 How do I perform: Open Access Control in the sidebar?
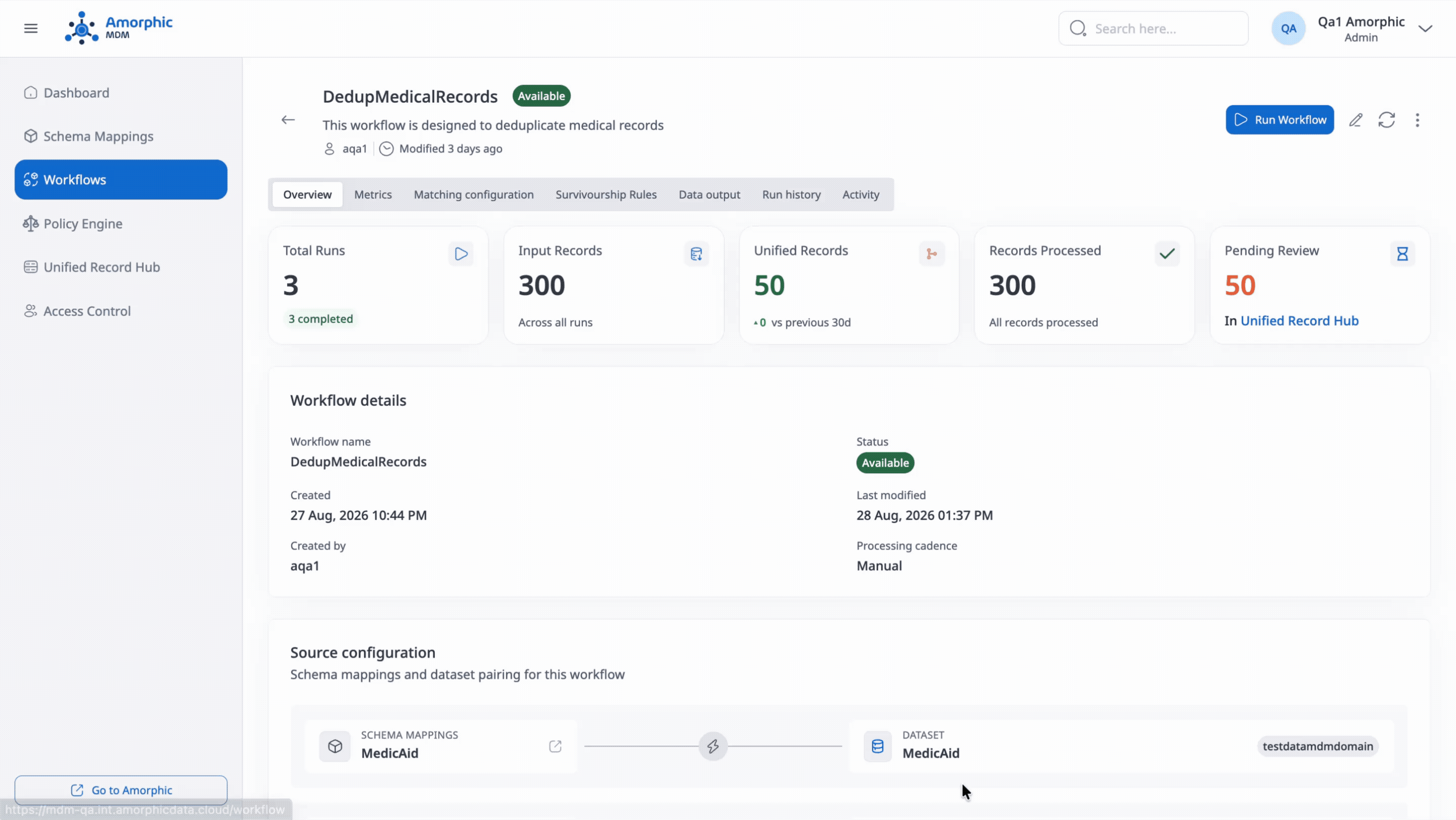121,311
